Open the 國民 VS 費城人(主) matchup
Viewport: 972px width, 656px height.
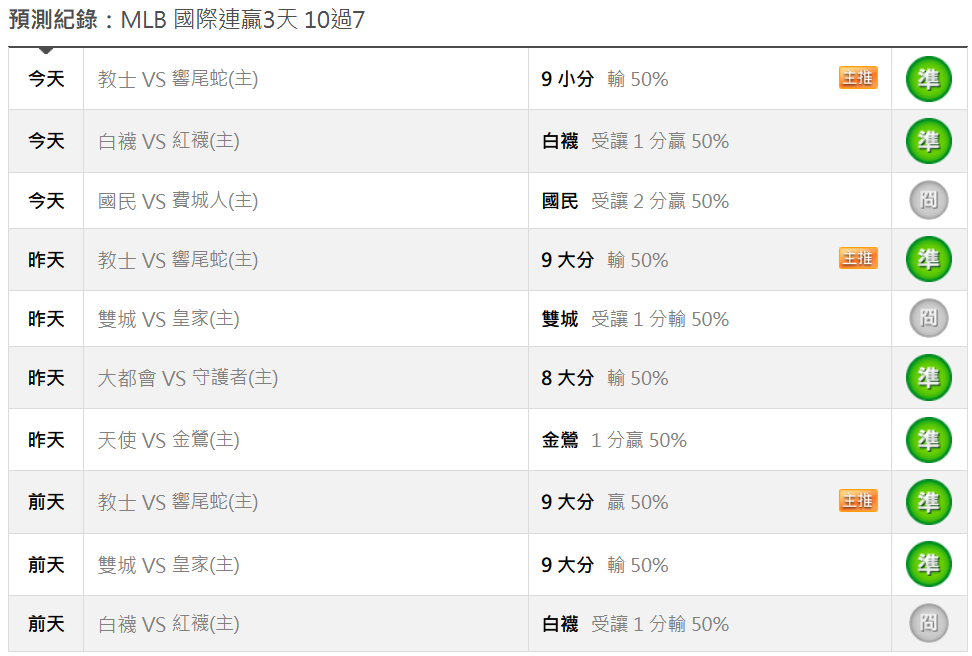click(178, 201)
